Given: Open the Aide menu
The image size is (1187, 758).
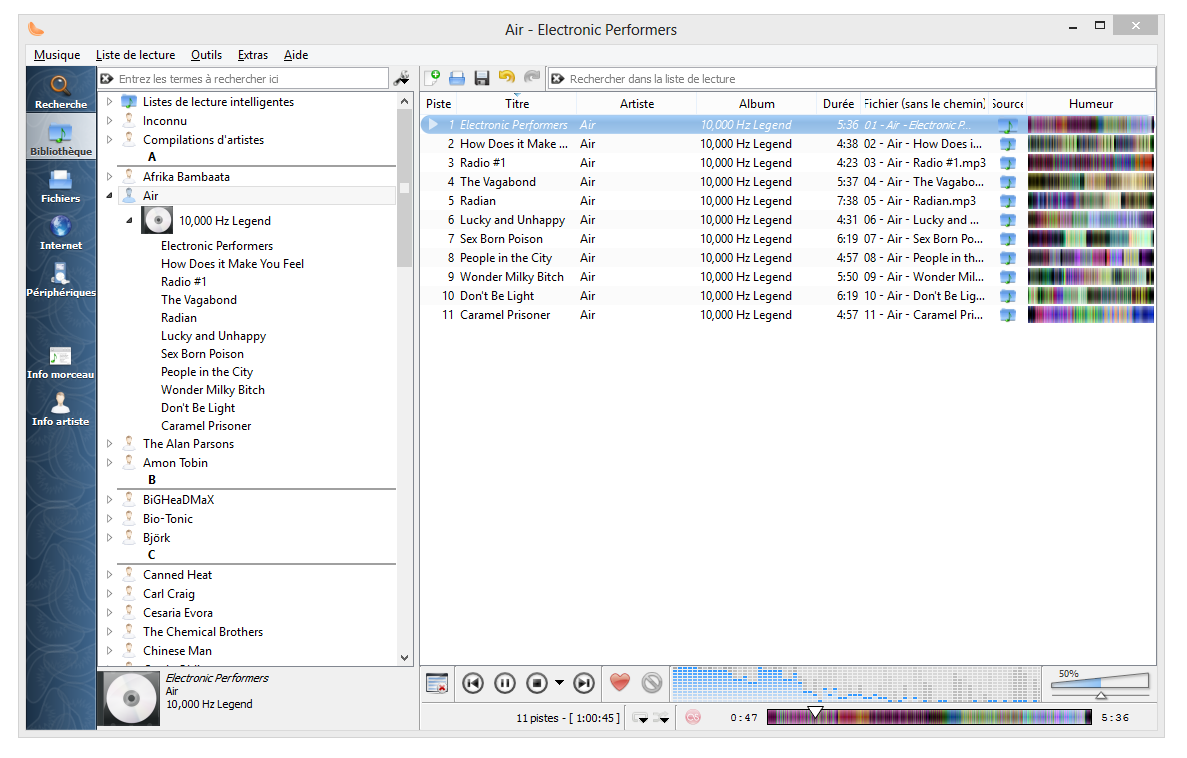Looking at the screenshot, I should pyautogui.click(x=296, y=55).
